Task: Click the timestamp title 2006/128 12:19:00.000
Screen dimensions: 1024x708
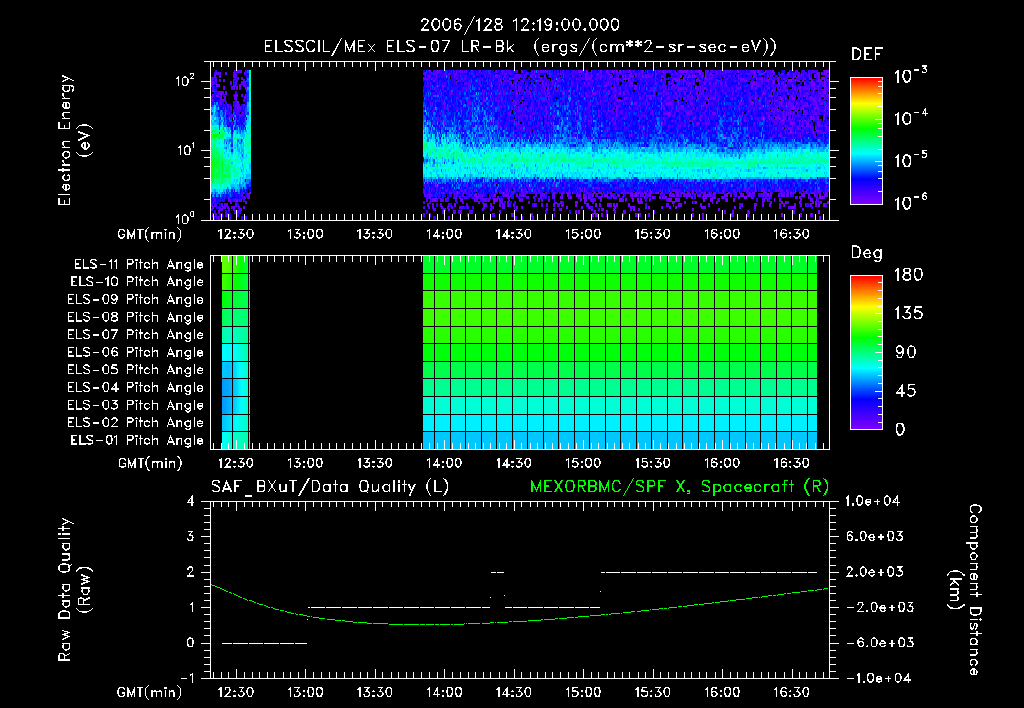Action: [x=519, y=25]
